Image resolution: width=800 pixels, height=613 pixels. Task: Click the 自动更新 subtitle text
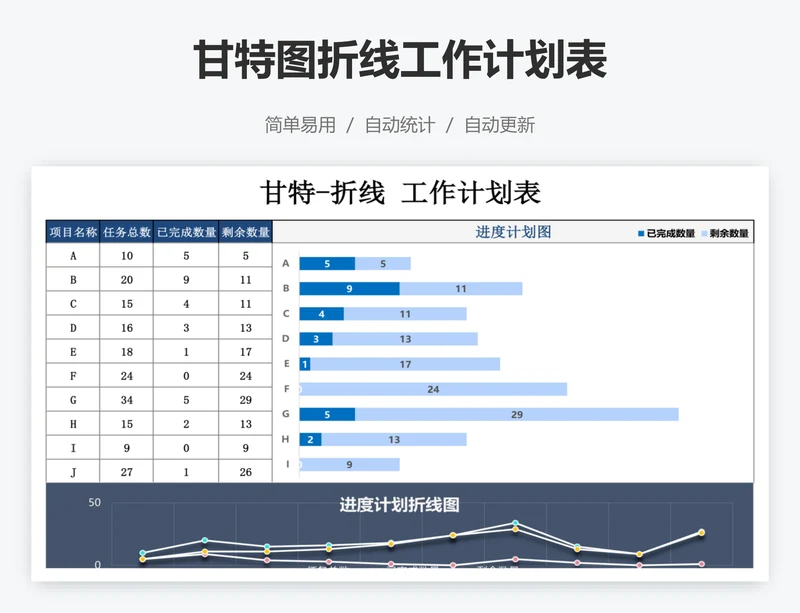click(499, 125)
